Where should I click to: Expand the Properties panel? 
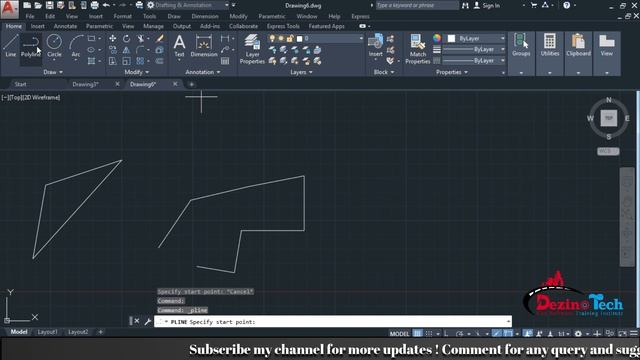pyautogui.click(x=452, y=72)
